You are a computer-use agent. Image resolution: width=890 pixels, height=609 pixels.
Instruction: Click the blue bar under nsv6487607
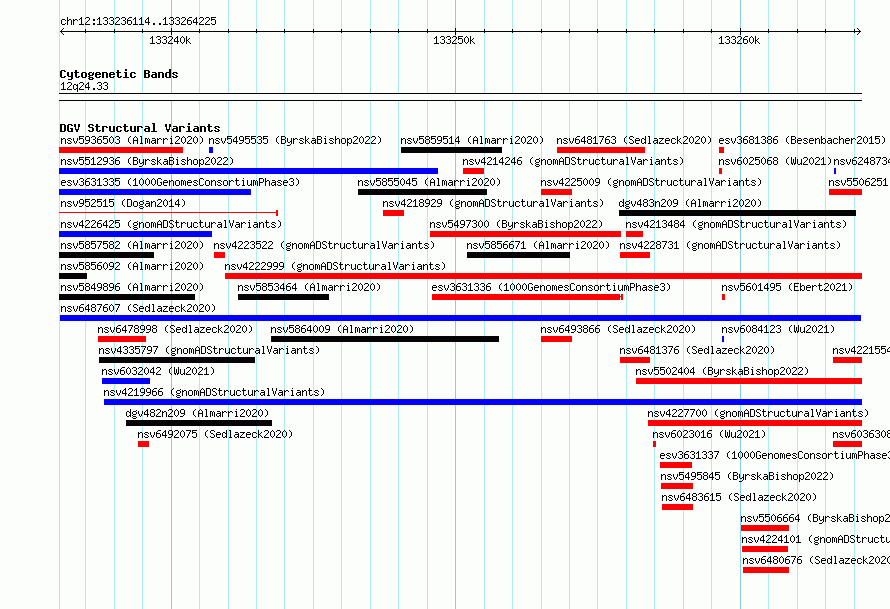460,318
